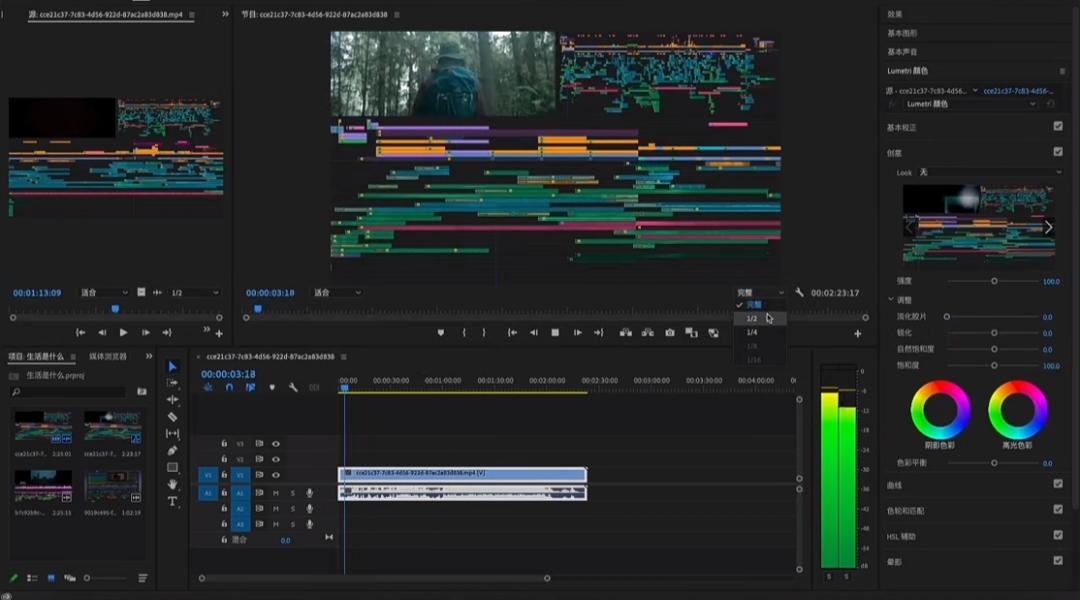
Task: Add marker in timeline header
Action: click(272, 388)
